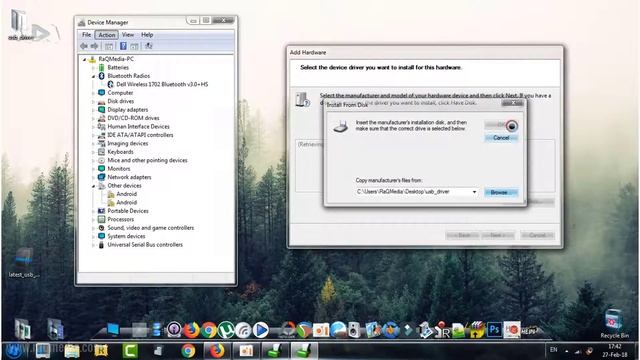Collapse the Bluetooth Radios node
This screenshot has height=360, width=640.
click(x=93, y=76)
